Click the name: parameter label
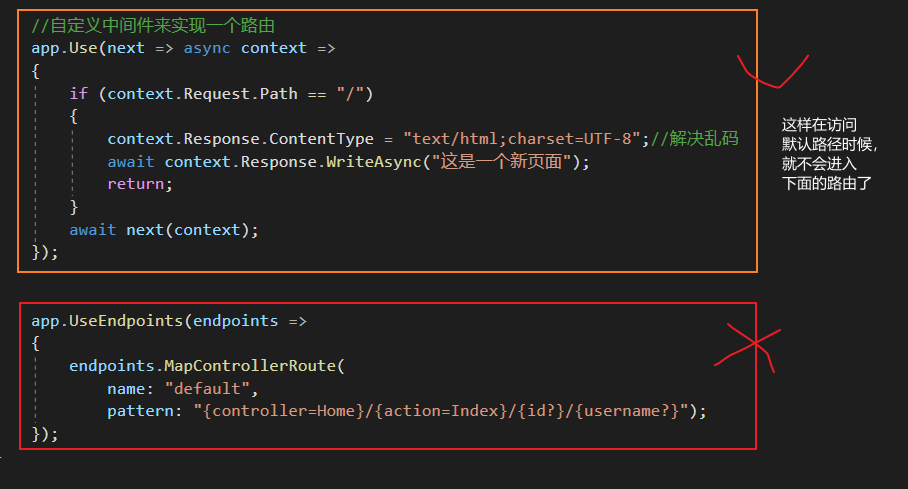The image size is (908, 489). click(x=131, y=389)
